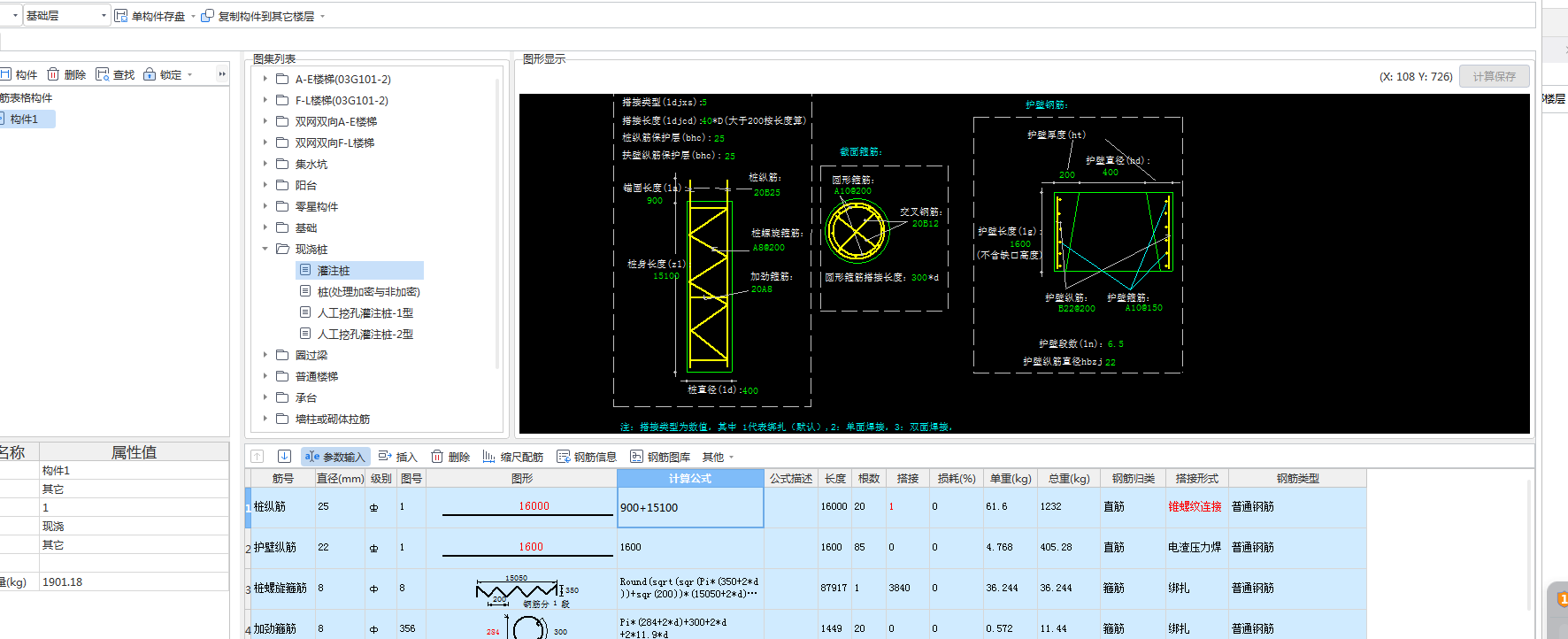Click the 直径(mm) column header
Viewport: 1568px width, 639px height.
point(340,479)
